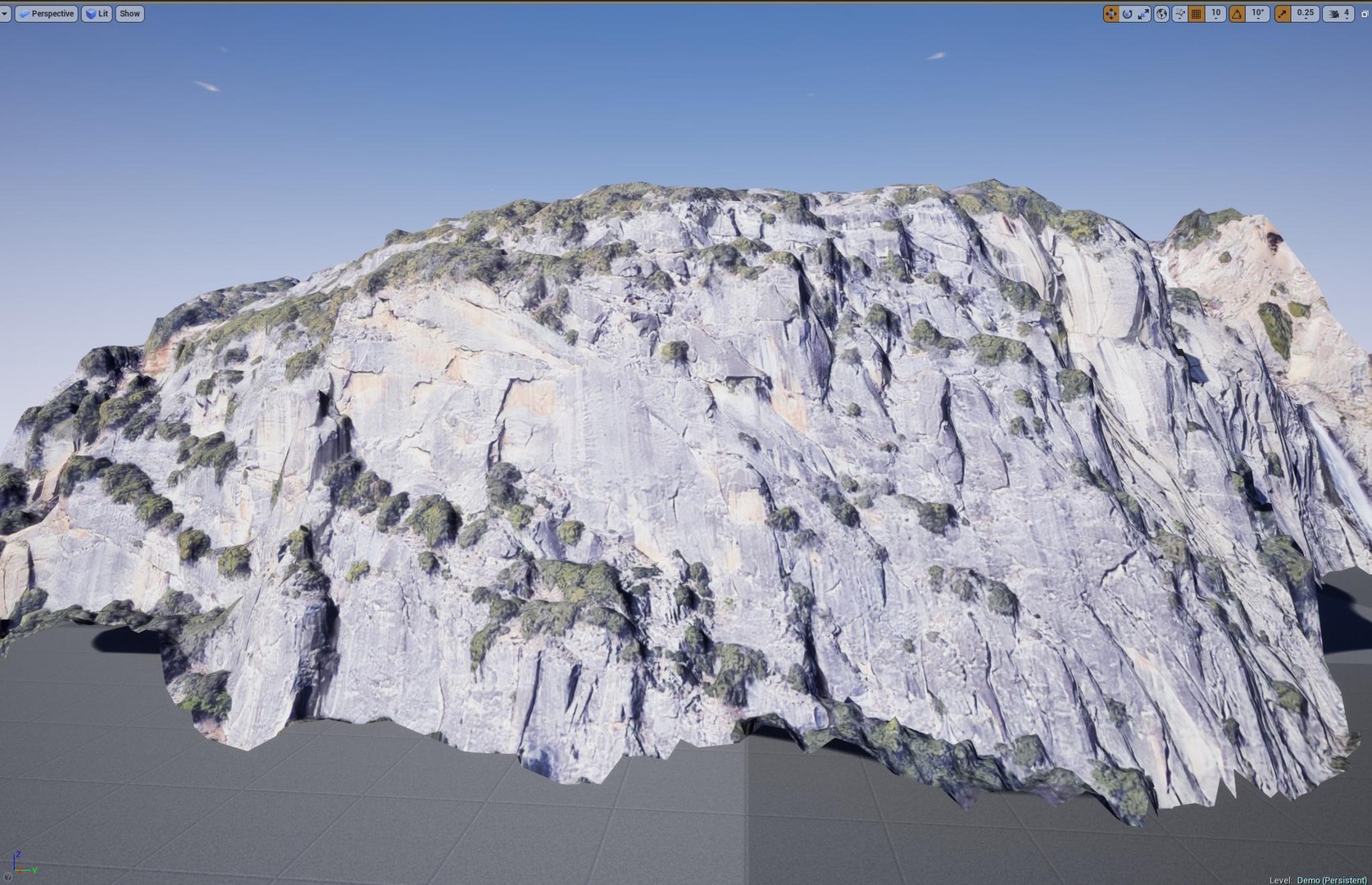Select the Translate gizmo tool

point(1111,13)
